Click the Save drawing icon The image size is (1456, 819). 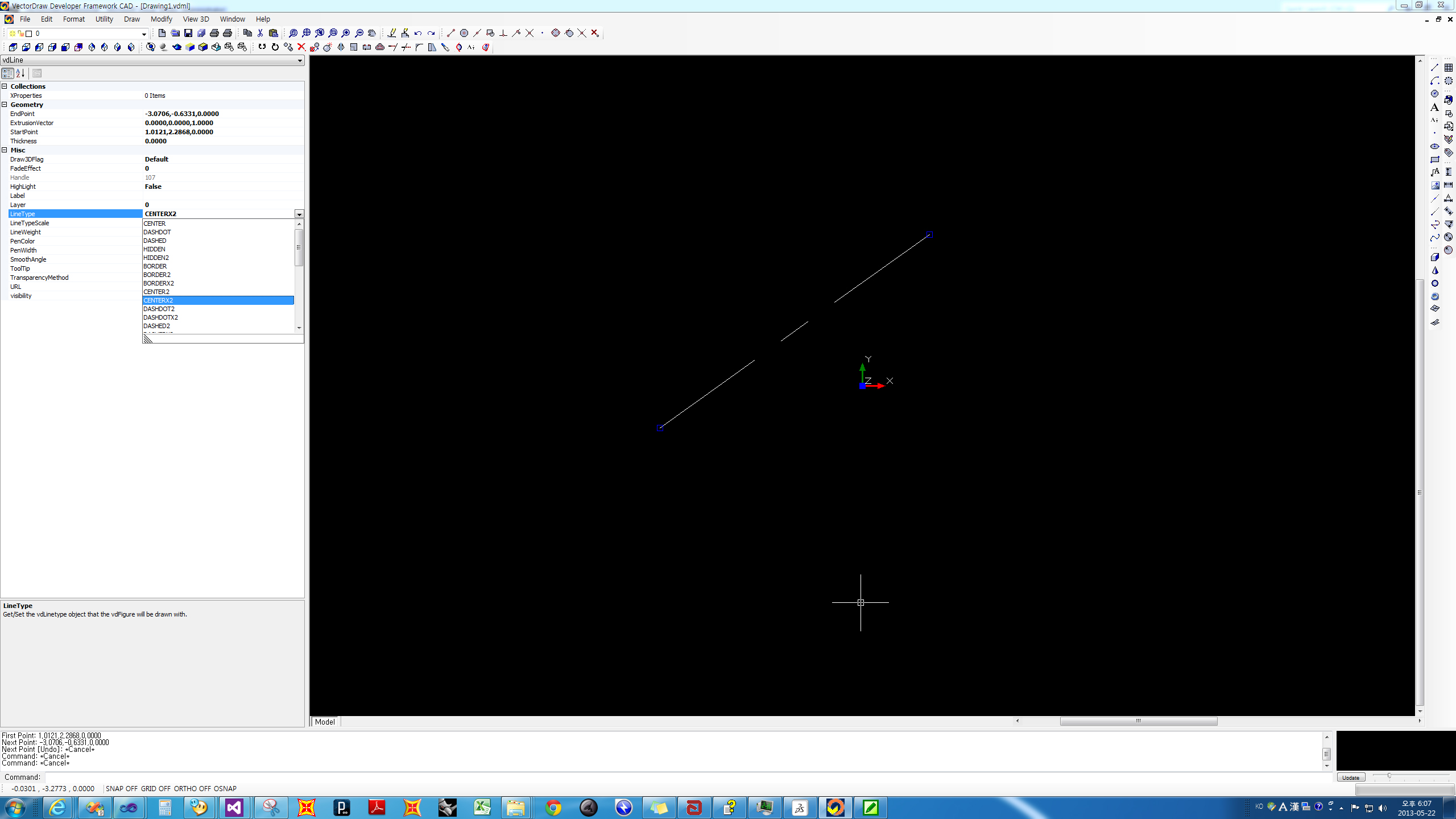(188, 33)
